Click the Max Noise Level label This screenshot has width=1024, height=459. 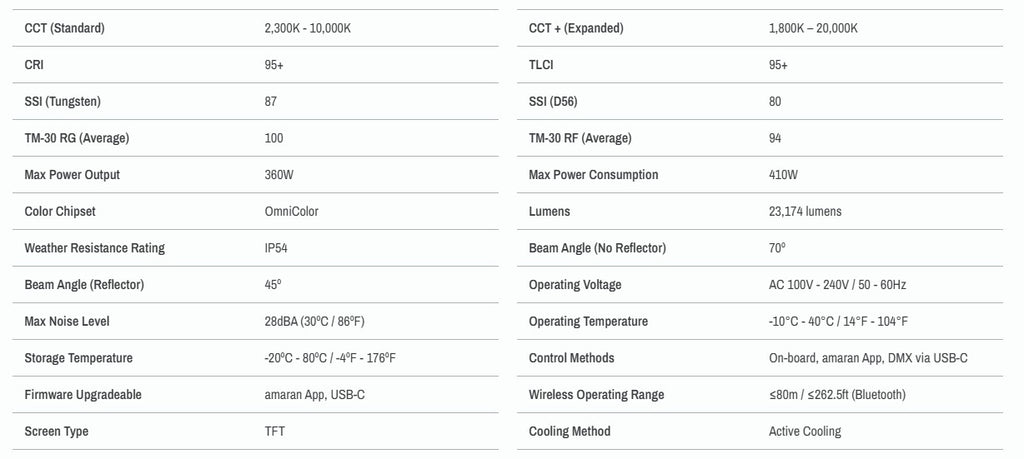(x=67, y=321)
